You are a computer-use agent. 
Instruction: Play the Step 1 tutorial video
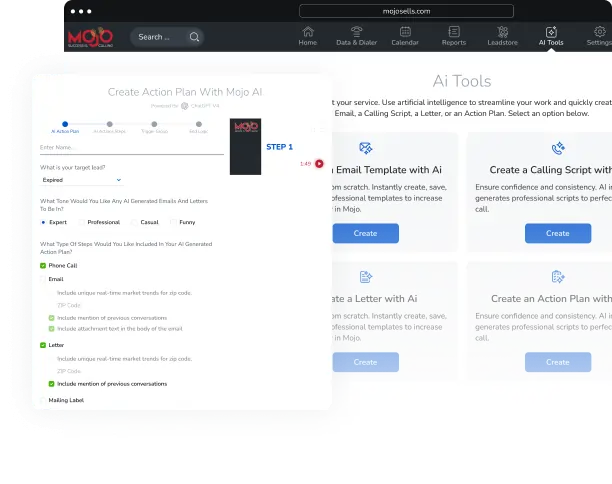[319, 164]
